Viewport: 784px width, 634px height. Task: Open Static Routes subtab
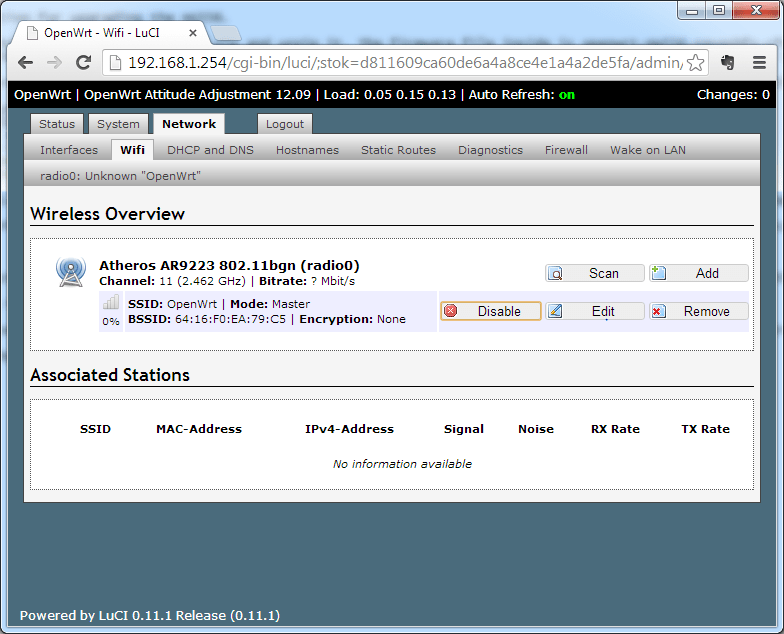398,150
